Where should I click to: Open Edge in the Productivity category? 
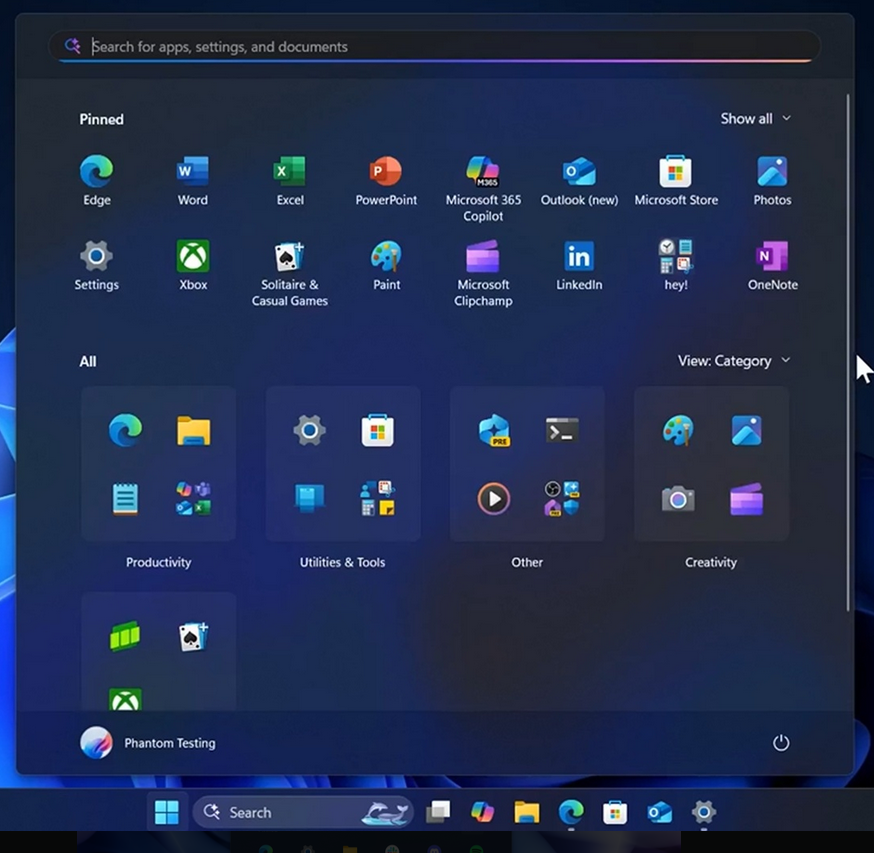[125, 430]
